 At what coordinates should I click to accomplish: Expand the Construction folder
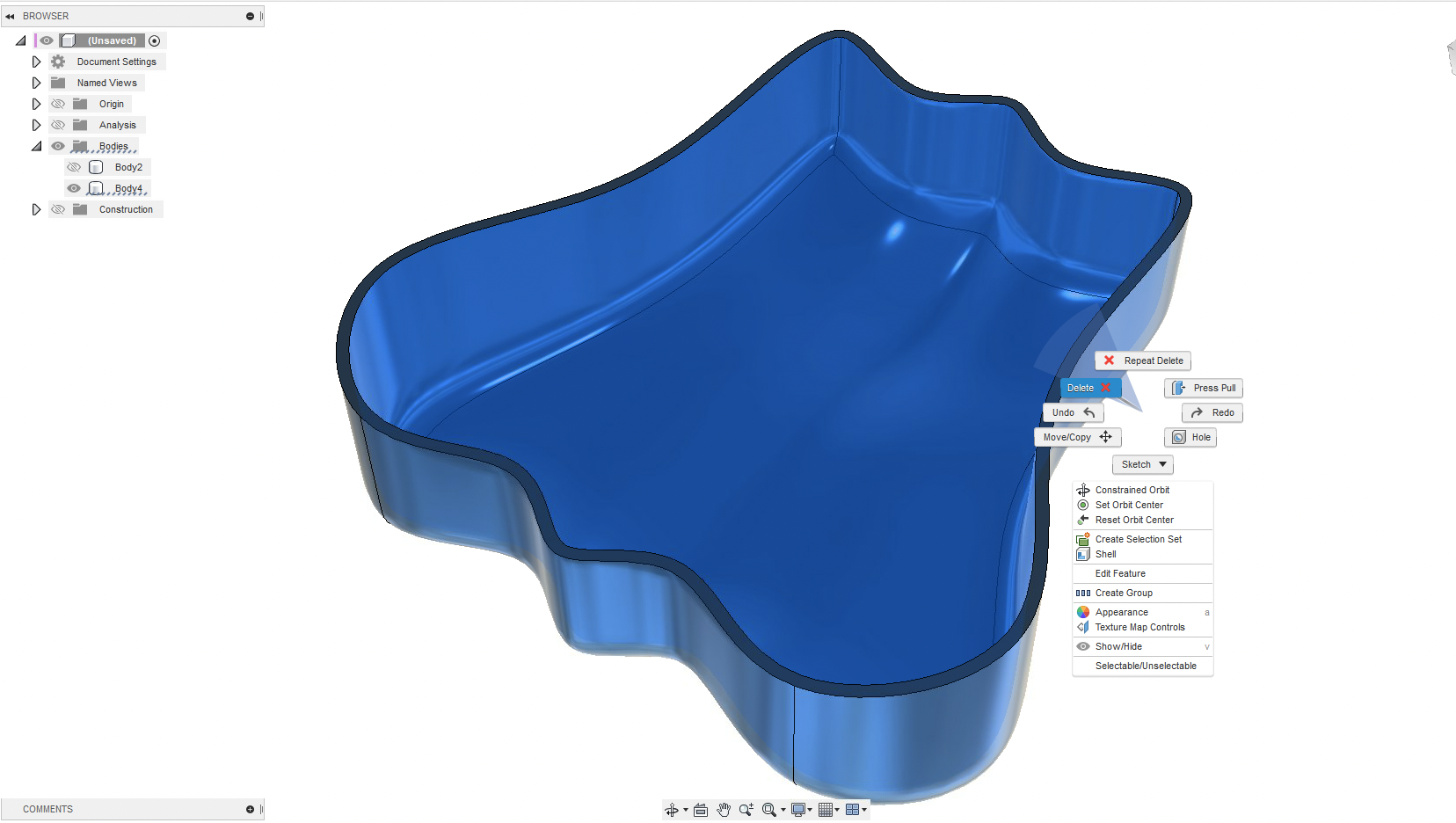tap(36, 208)
